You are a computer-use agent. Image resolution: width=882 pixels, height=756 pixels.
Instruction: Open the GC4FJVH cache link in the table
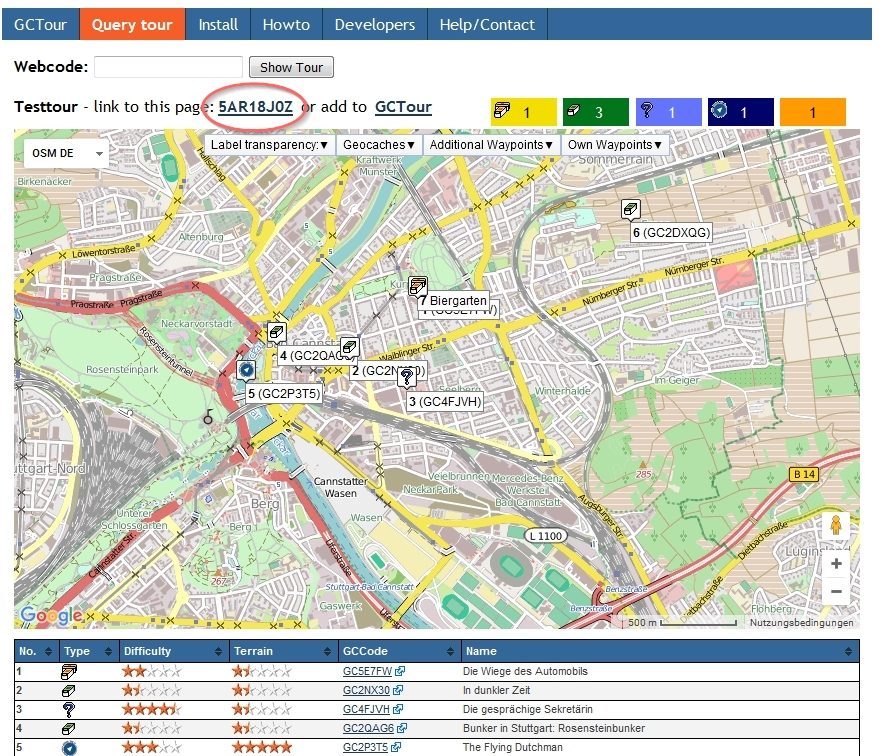click(x=366, y=709)
